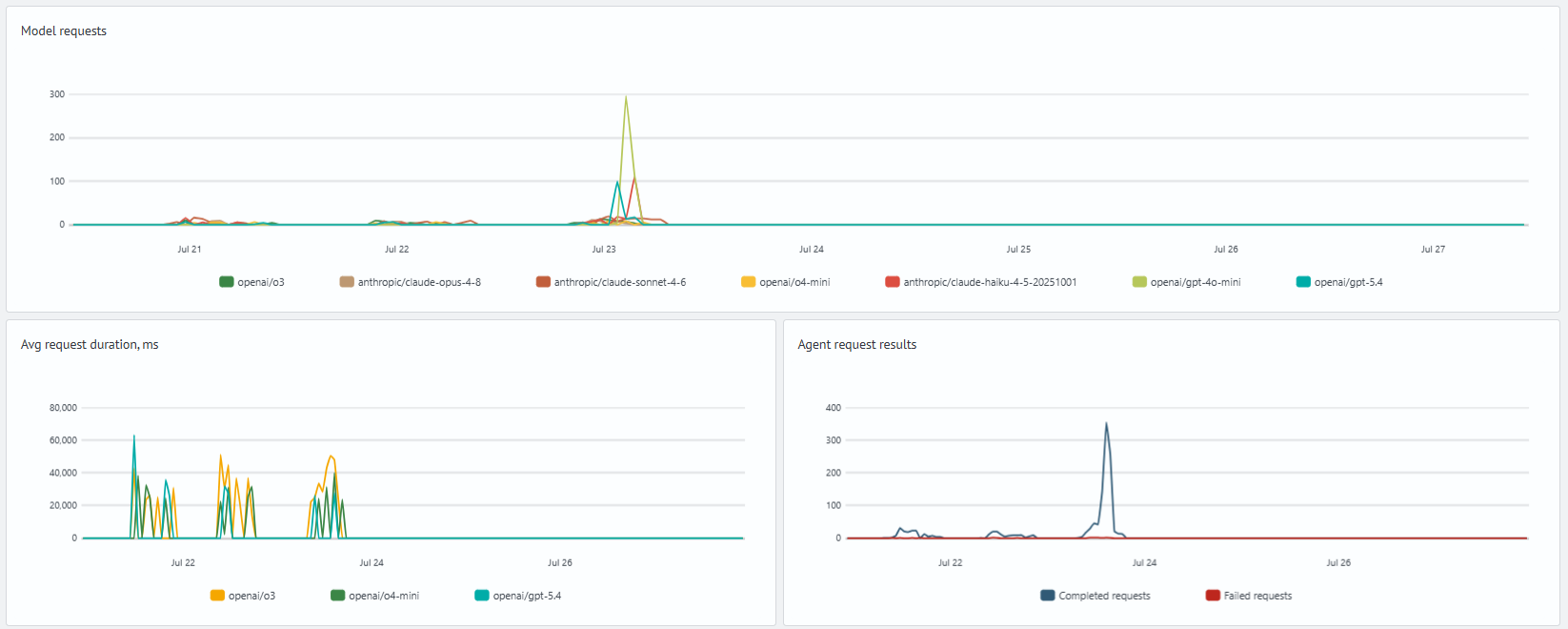The width and height of the screenshot is (1568, 629).
Task: Click the Avg request duration, ms title
Action: click(90, 345)
